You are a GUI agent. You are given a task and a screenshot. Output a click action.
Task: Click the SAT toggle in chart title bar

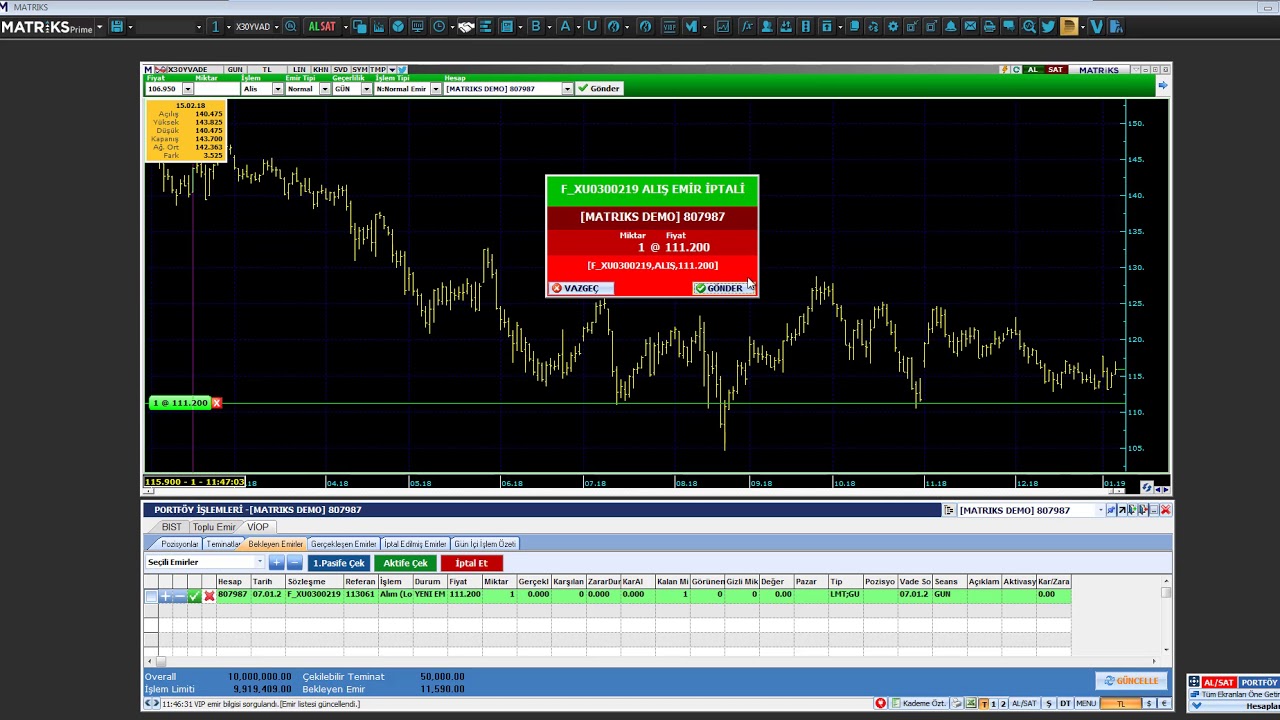tap(1055, 70)
